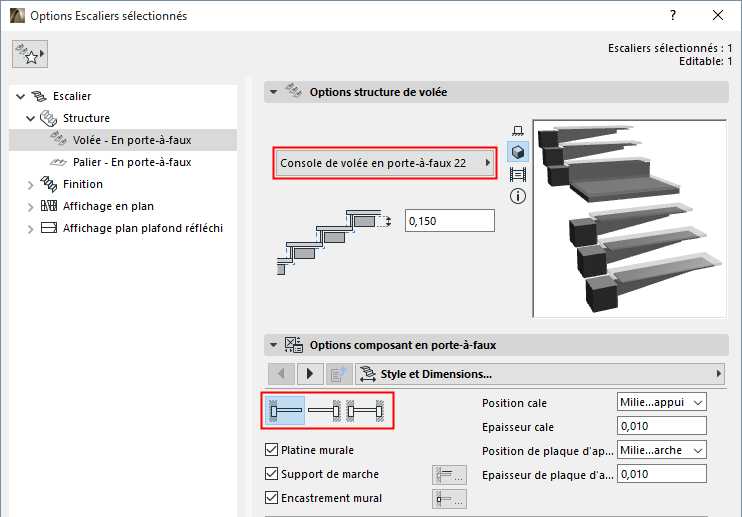742x517 pixels.
Task: Open the favorites star button
Action: pos(30,56)
